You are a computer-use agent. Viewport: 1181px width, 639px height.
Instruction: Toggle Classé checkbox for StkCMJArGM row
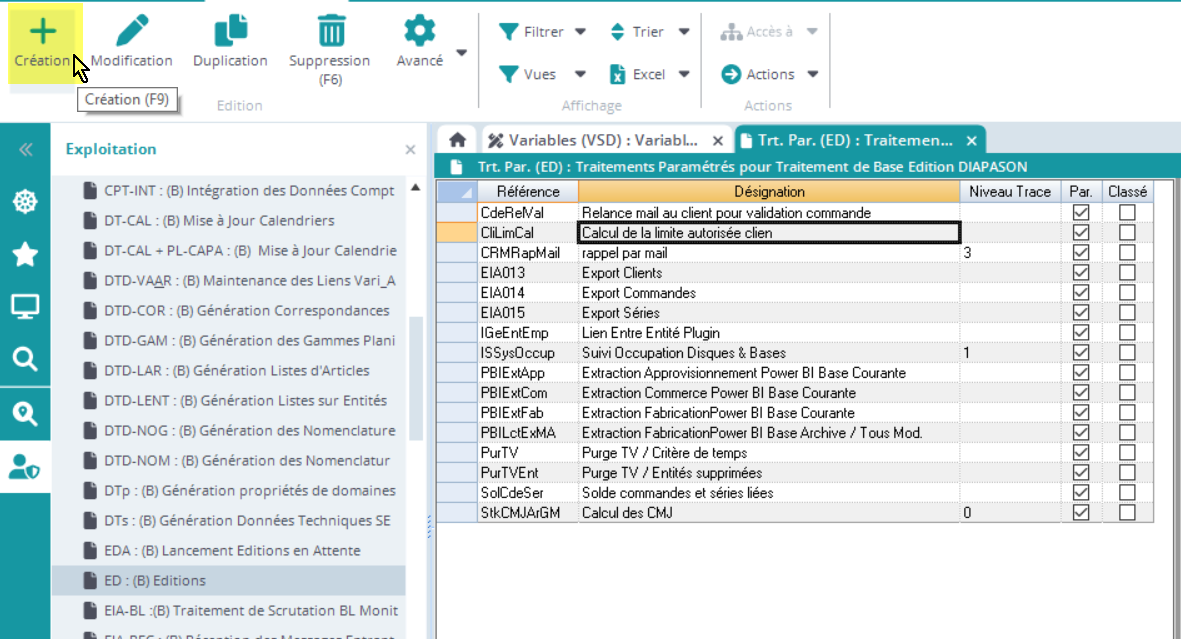pos(1127,513)
